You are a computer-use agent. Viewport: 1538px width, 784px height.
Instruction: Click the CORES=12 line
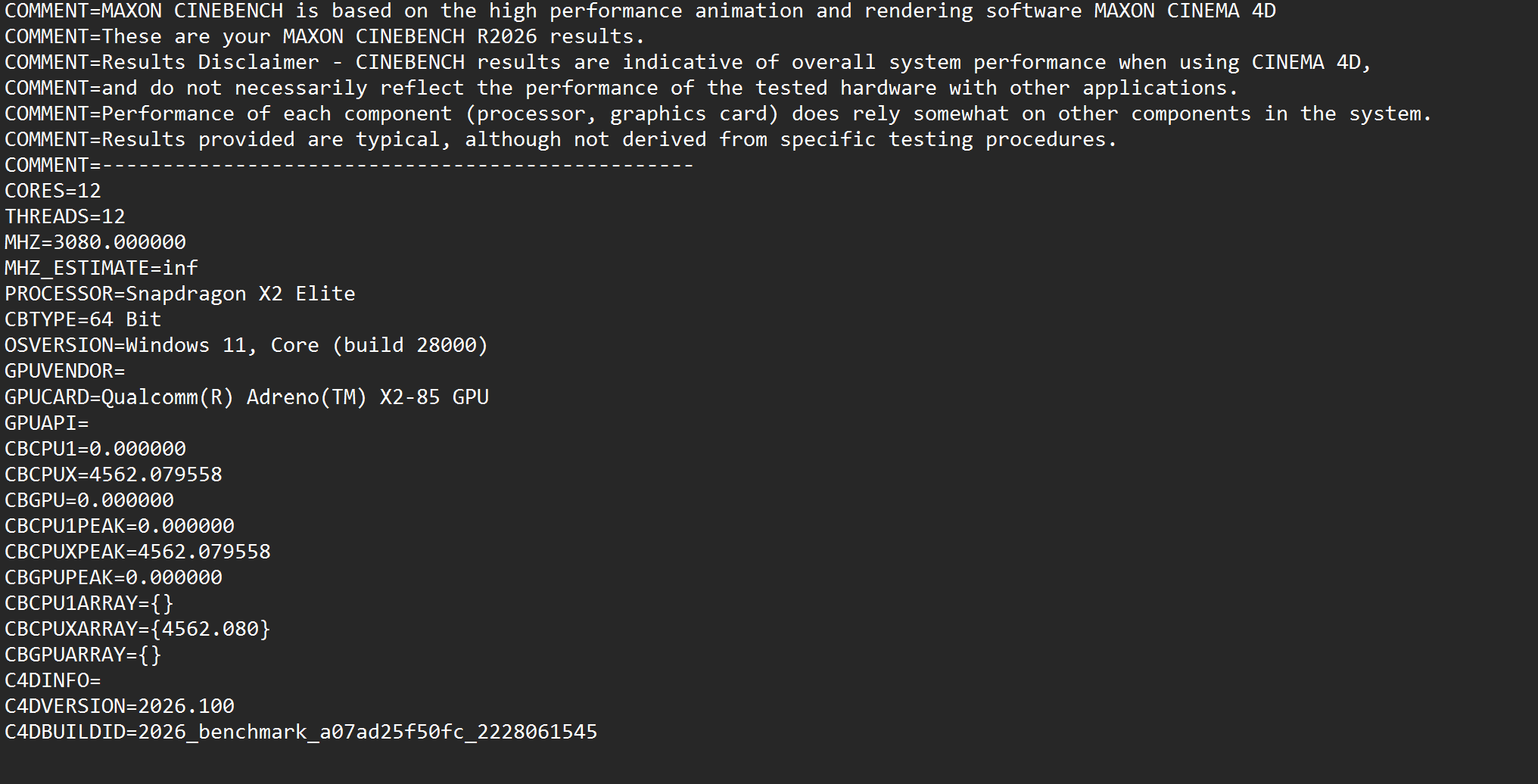[x=53, y=191]
